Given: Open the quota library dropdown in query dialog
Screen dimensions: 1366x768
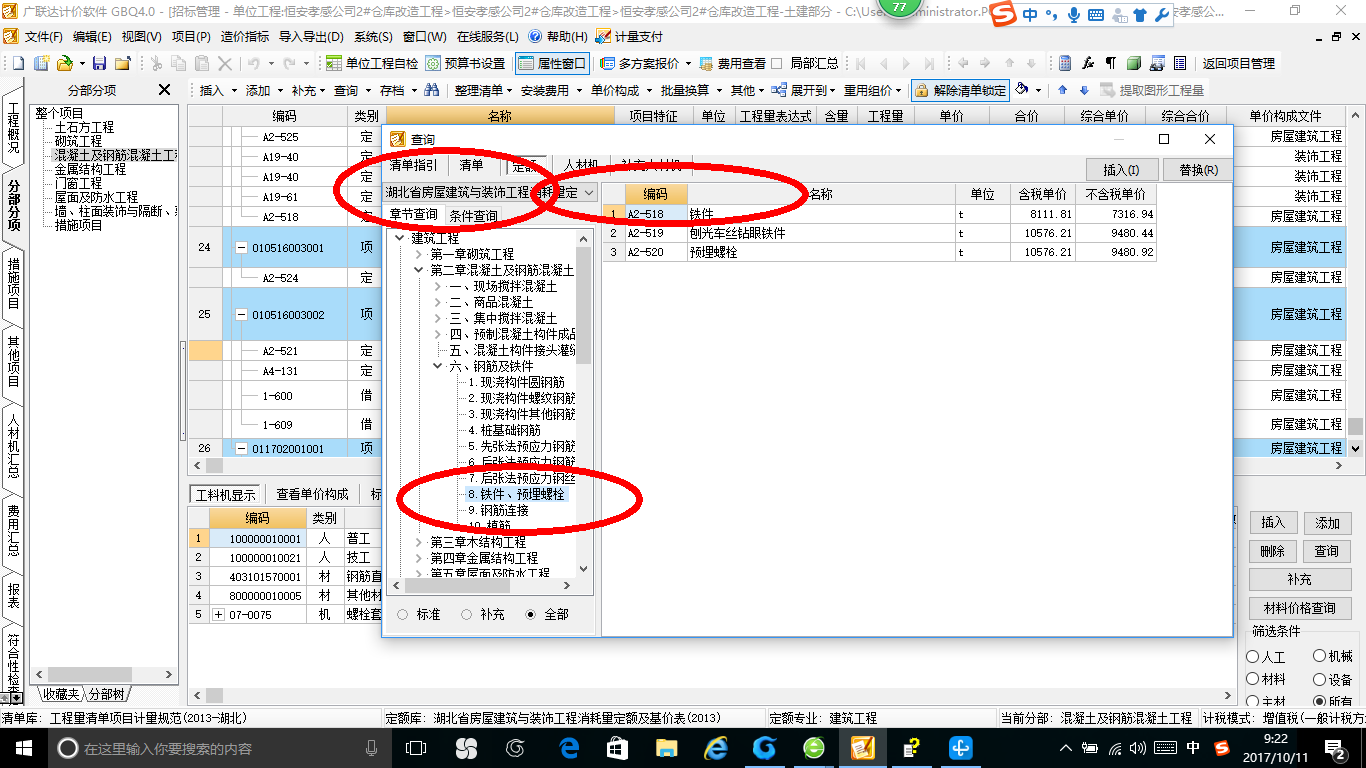Looking at the screenshot, I should [x=589, y=192].
